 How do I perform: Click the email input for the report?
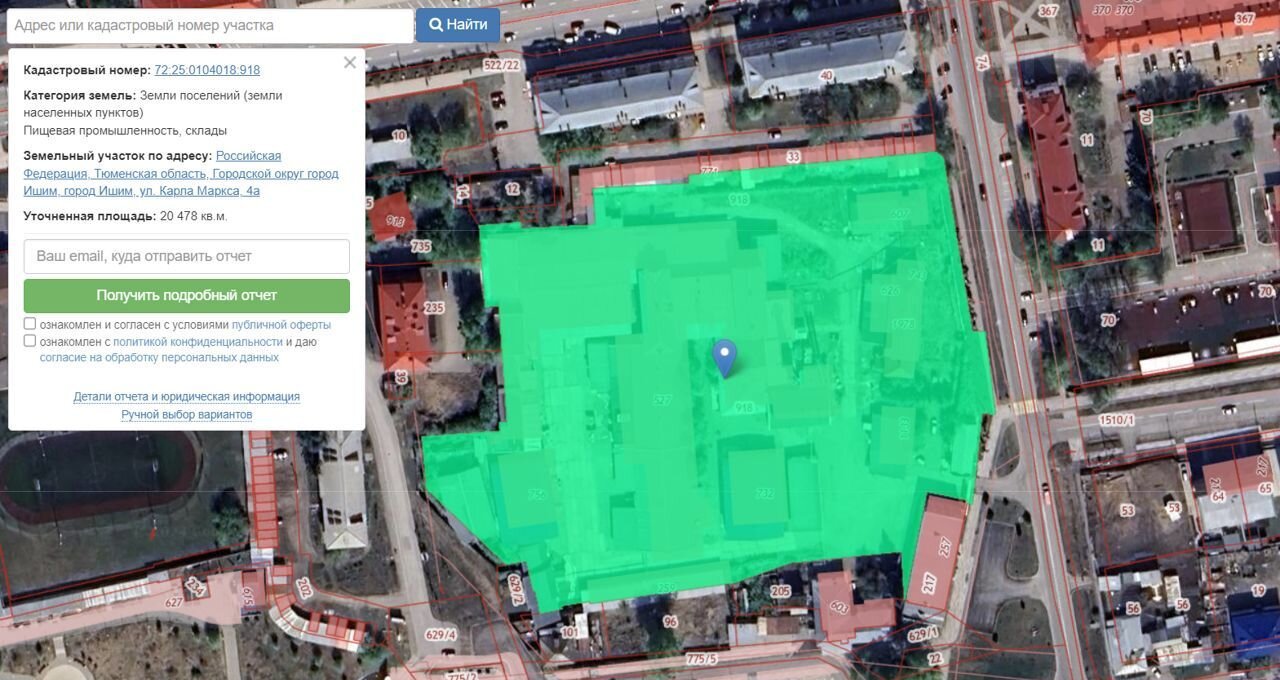pos(187,256)
